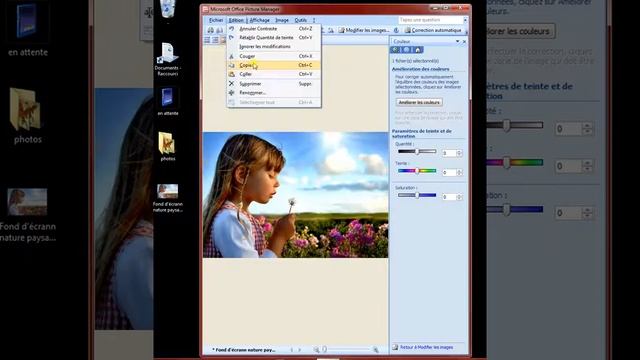This screenshot has height=360, width=640.
Task: Click the filmstrip view icon in view toolbar
Action: (215, 40)
